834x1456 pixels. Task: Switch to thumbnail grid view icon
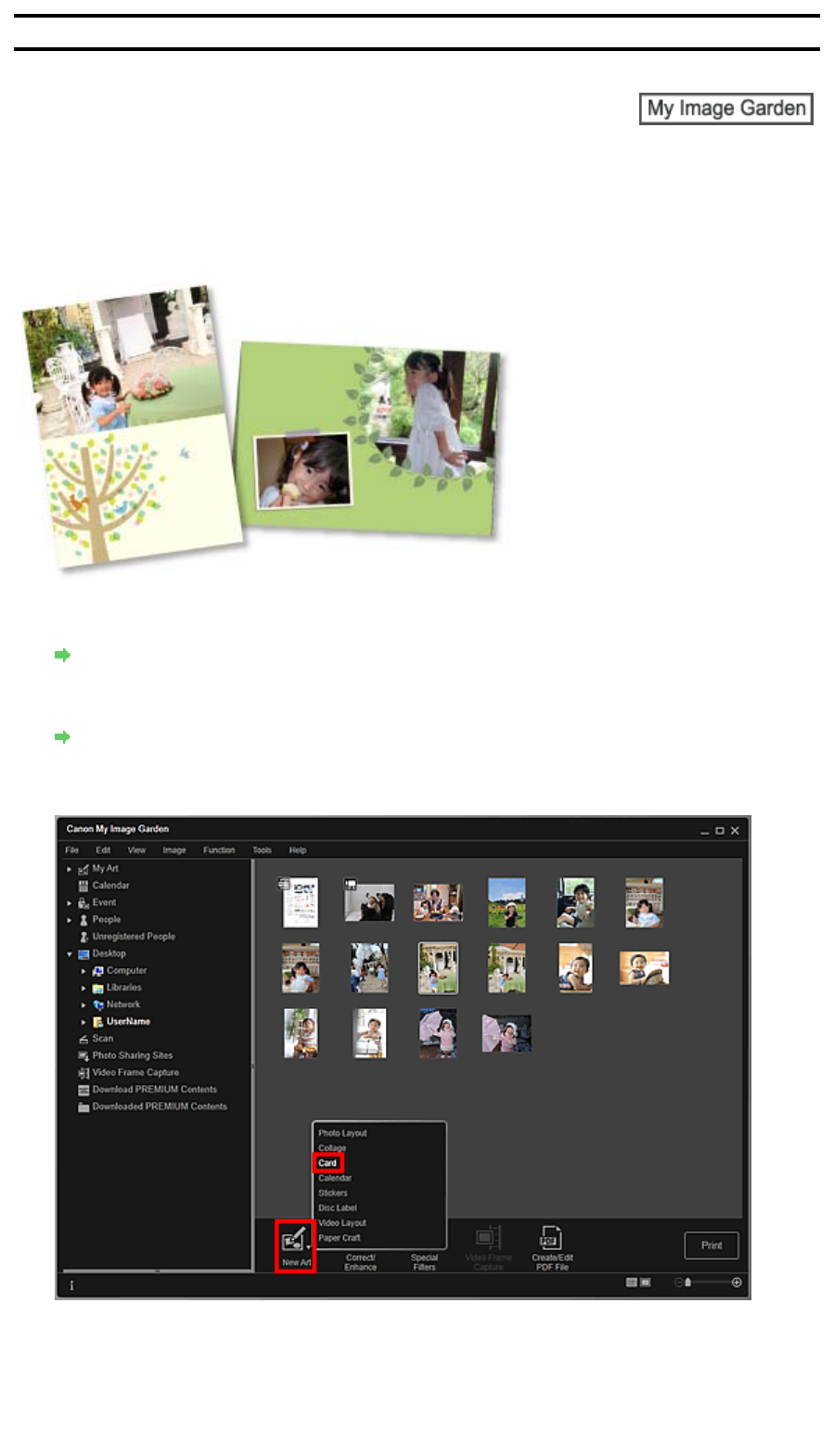tap(631, 1283)
